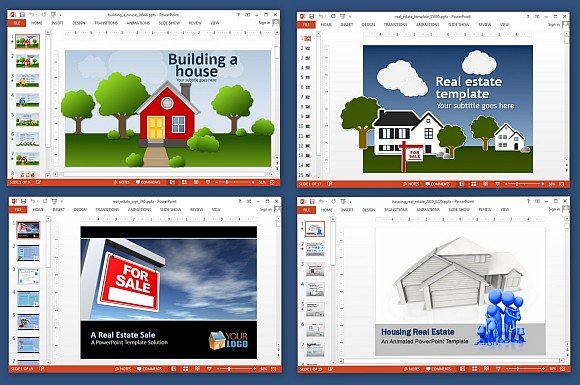Click Undo in the real estate template window
Screen dimensions: 580x385
321,16
